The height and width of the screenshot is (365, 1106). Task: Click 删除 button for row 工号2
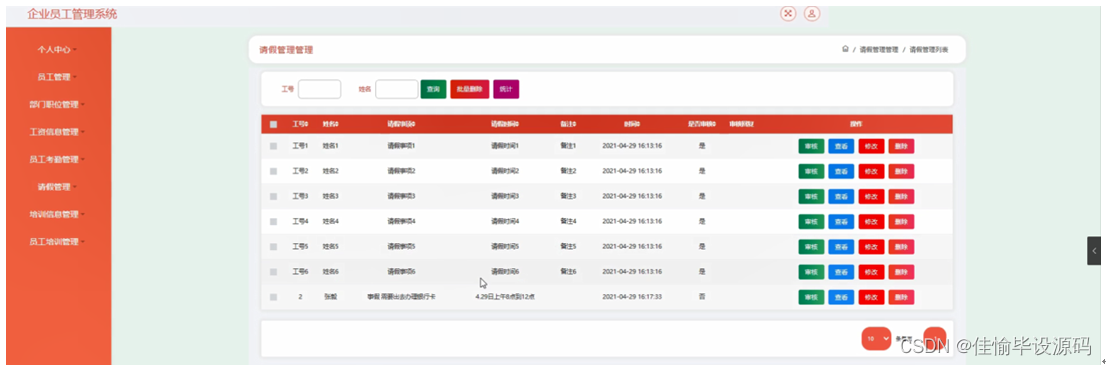(901, 171)
